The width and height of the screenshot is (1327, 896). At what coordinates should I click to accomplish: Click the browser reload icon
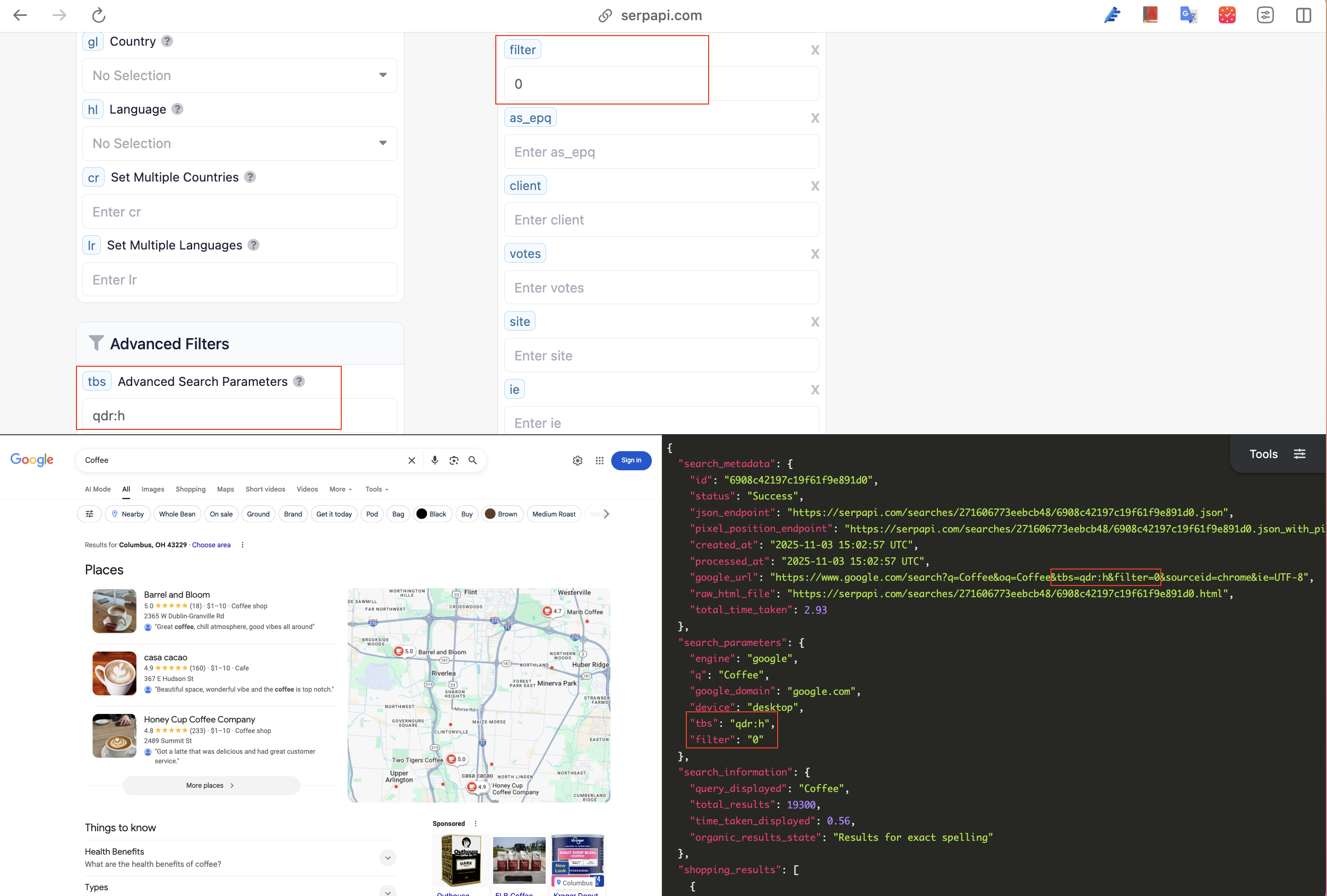point(99,15)
